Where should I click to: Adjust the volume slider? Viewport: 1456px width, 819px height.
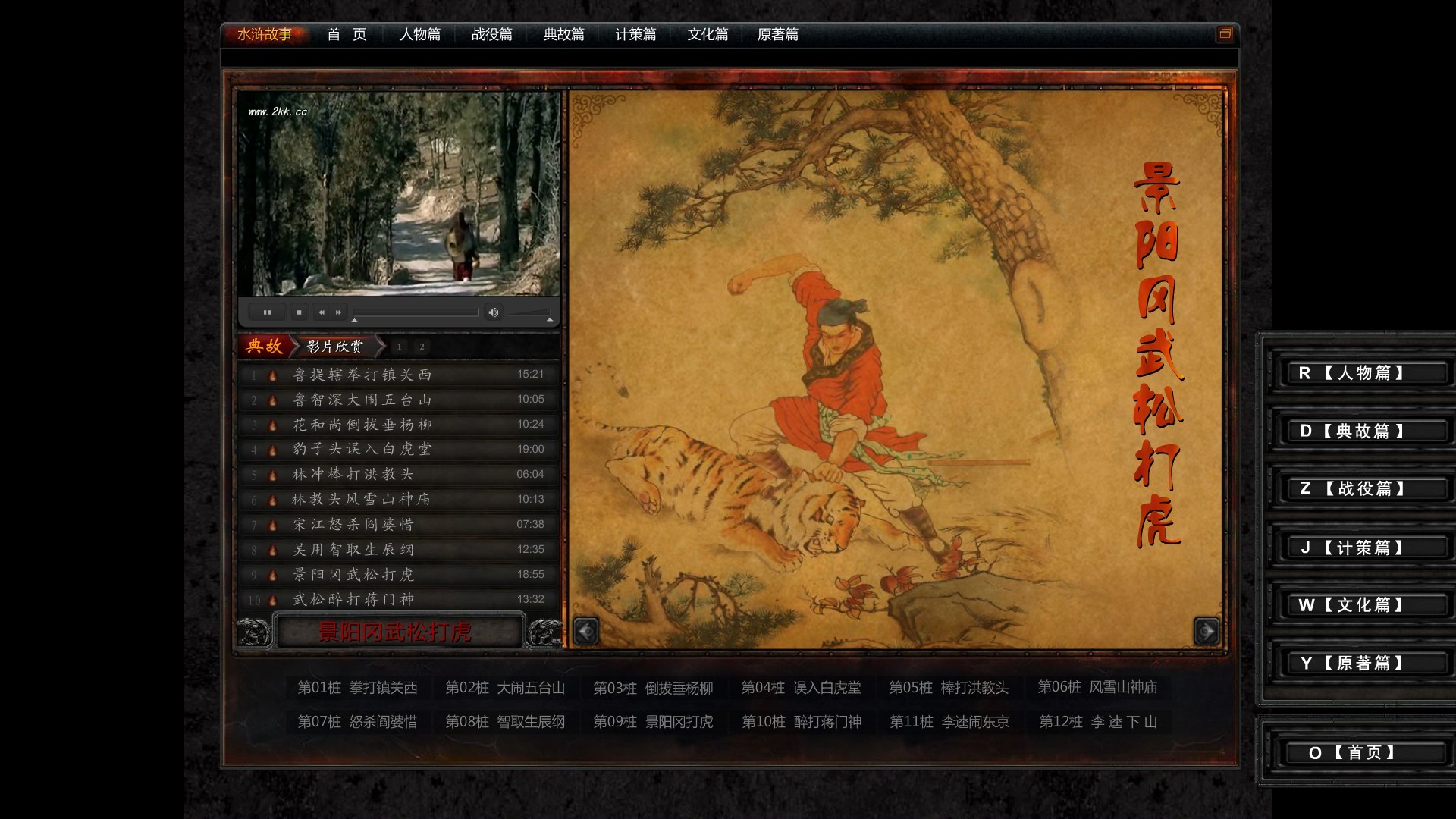point(529,312)
